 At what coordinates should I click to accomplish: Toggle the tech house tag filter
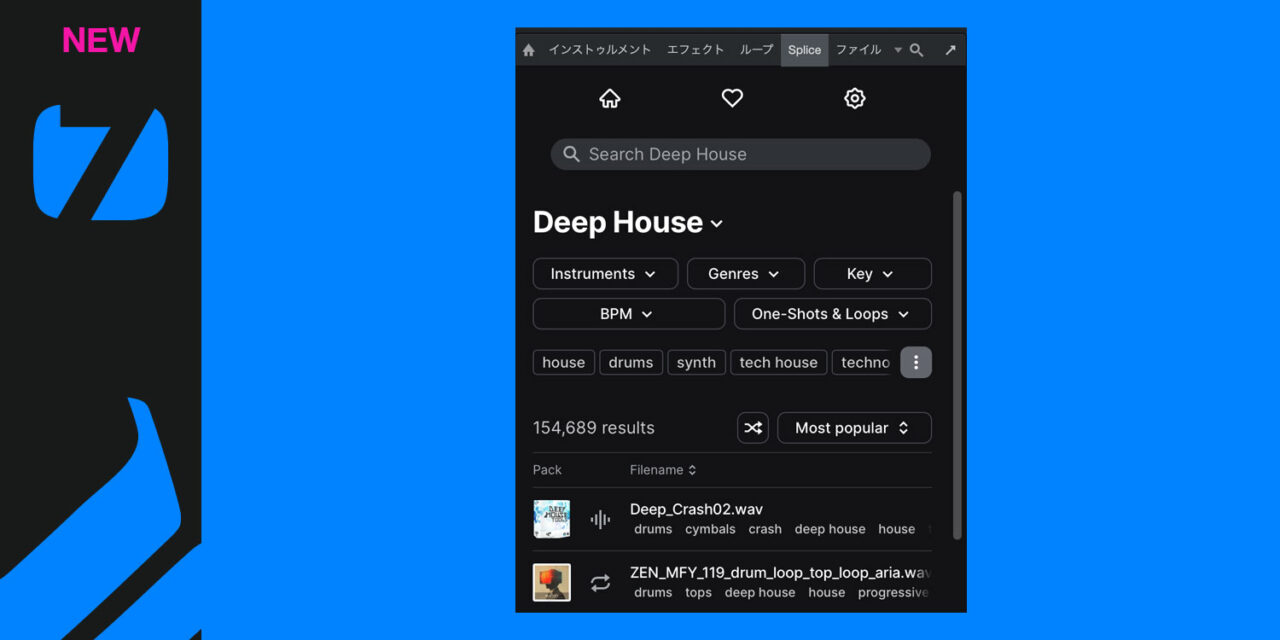click(x=779, y=363)
